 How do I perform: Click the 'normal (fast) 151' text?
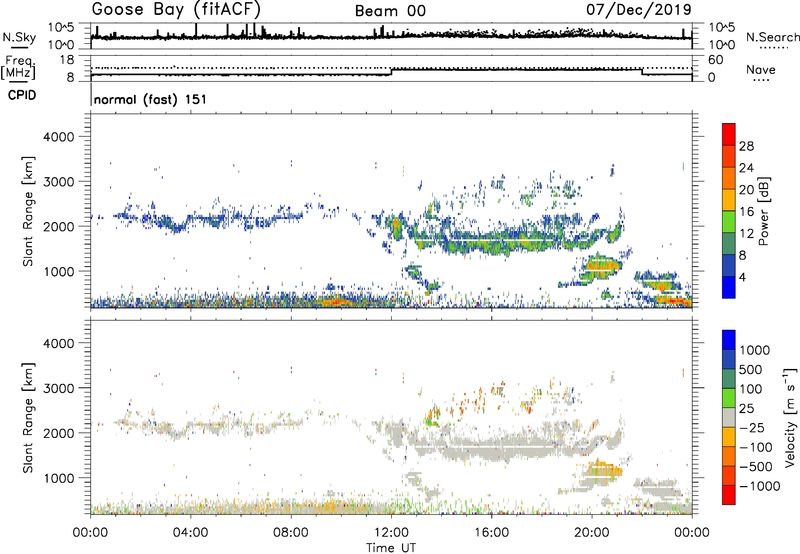coord(151,99)
